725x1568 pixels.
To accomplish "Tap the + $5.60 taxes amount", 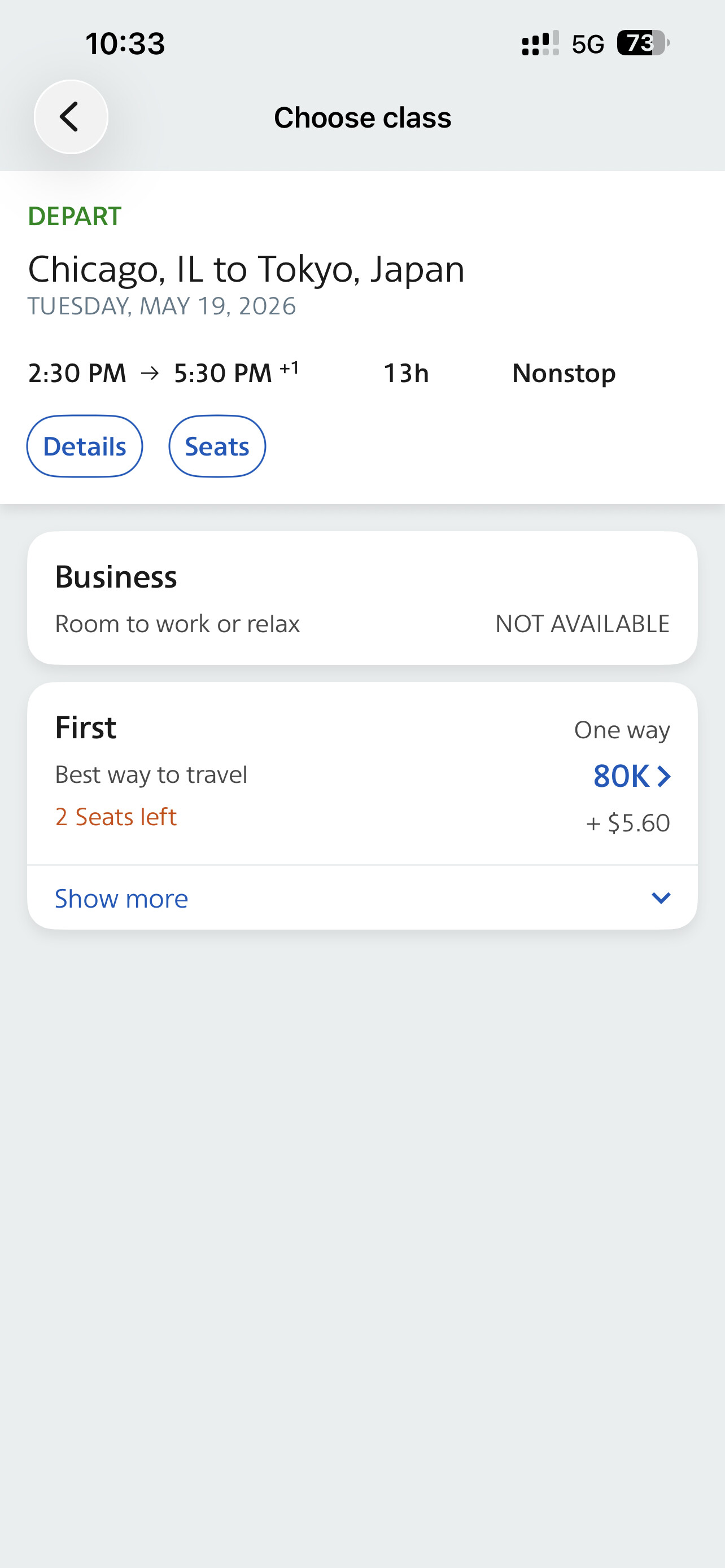I will click(628, 823).
